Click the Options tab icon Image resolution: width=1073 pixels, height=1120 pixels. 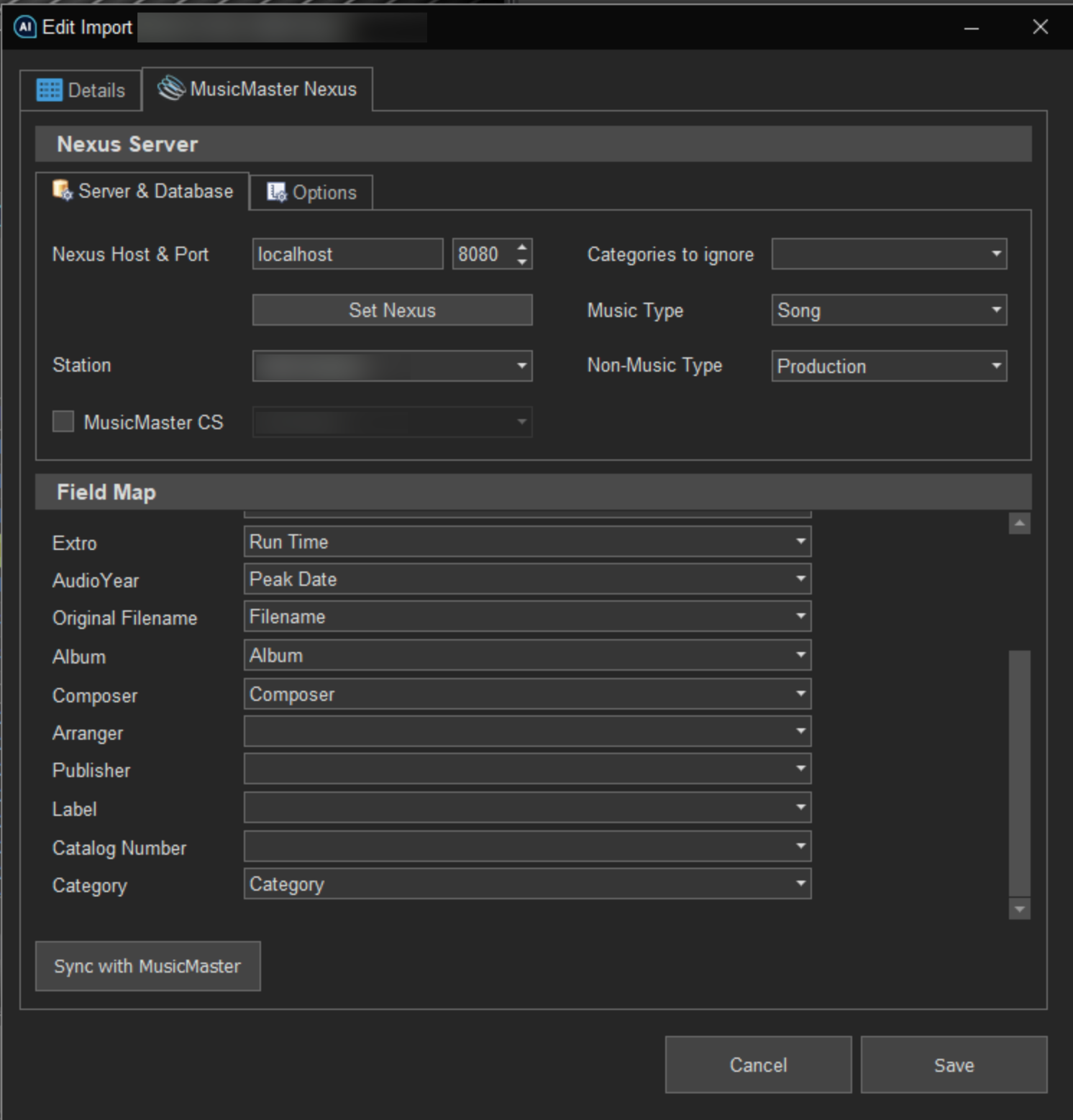[277, 192]
